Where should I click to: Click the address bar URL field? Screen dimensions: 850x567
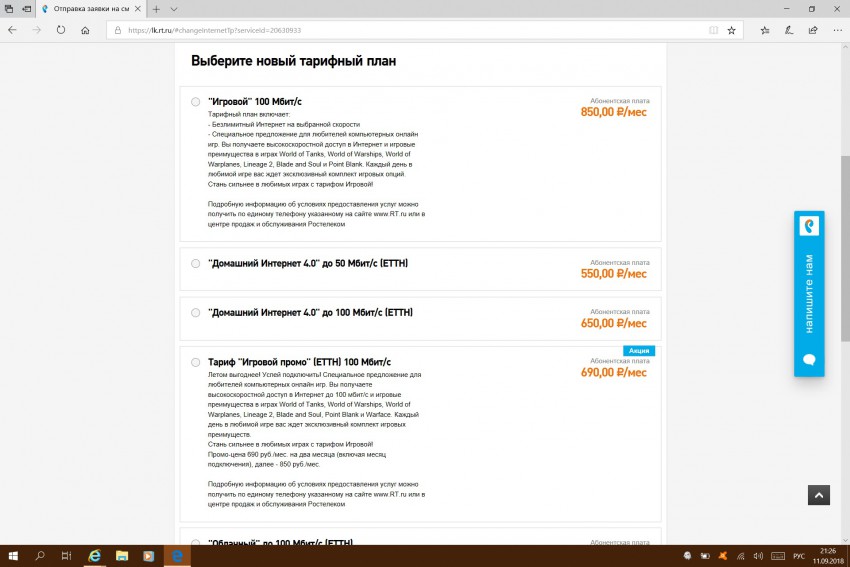point(400,30)
